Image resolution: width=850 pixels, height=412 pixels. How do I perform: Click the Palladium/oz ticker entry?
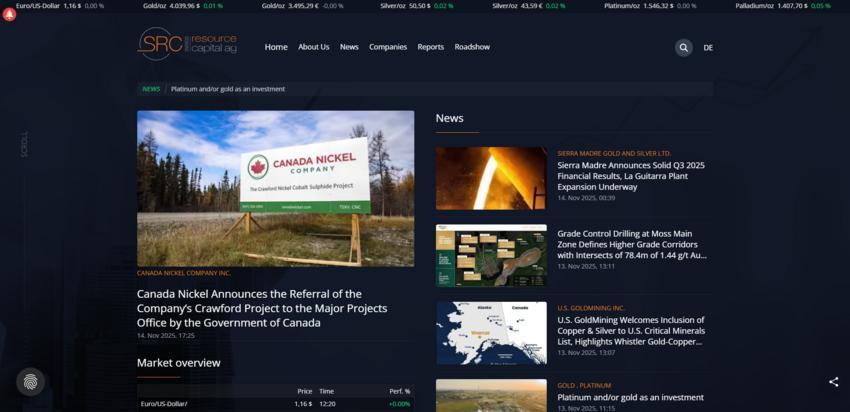pos(783,6)
